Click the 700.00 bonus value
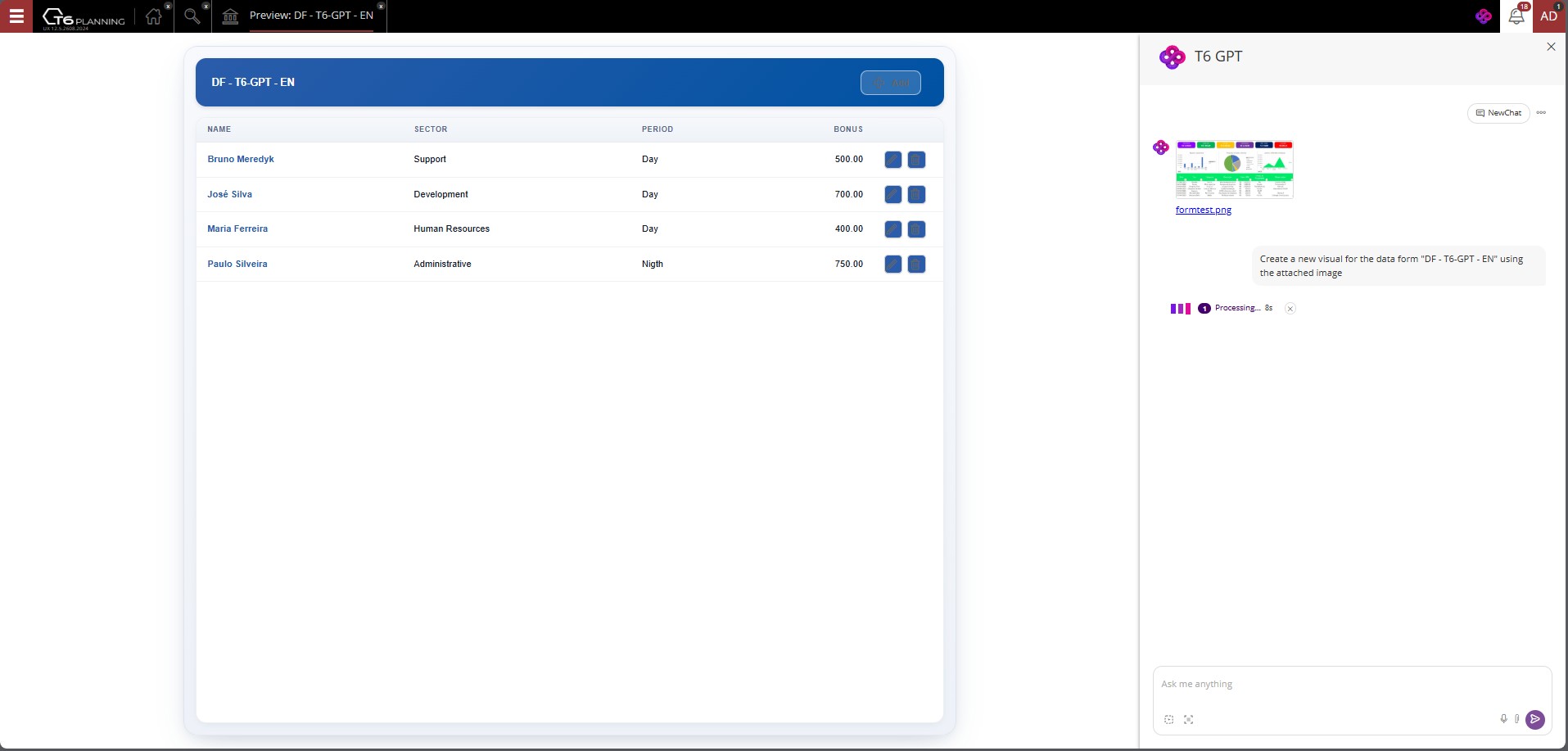 (849, 194)
